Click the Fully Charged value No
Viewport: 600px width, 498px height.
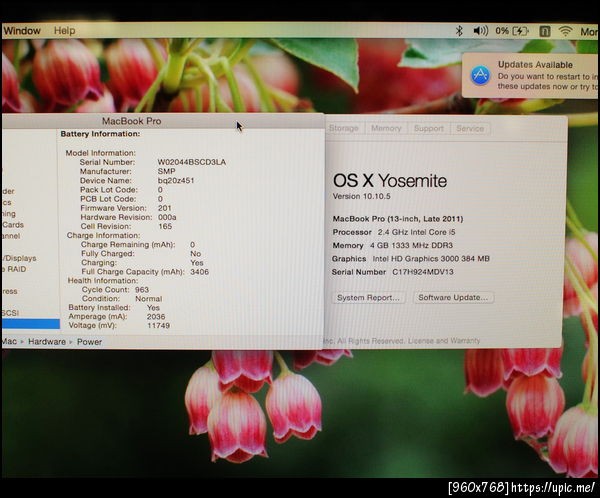(x=196, y=254)
